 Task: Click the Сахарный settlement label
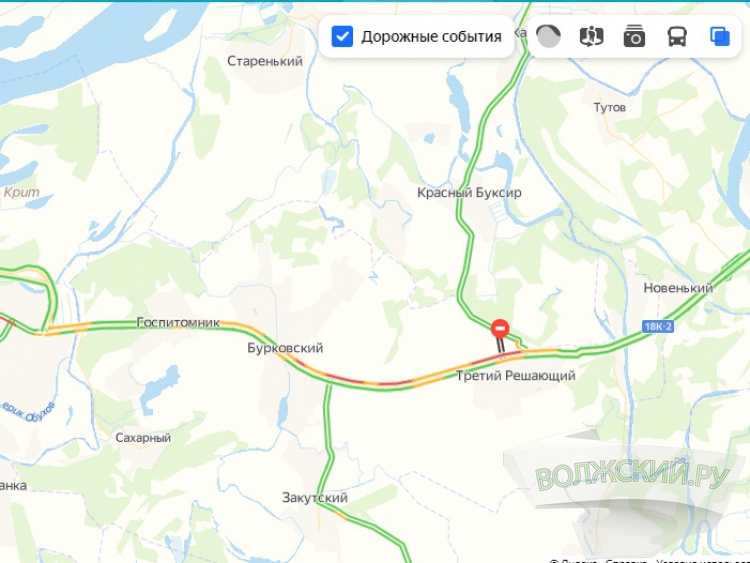click(143, 438)
